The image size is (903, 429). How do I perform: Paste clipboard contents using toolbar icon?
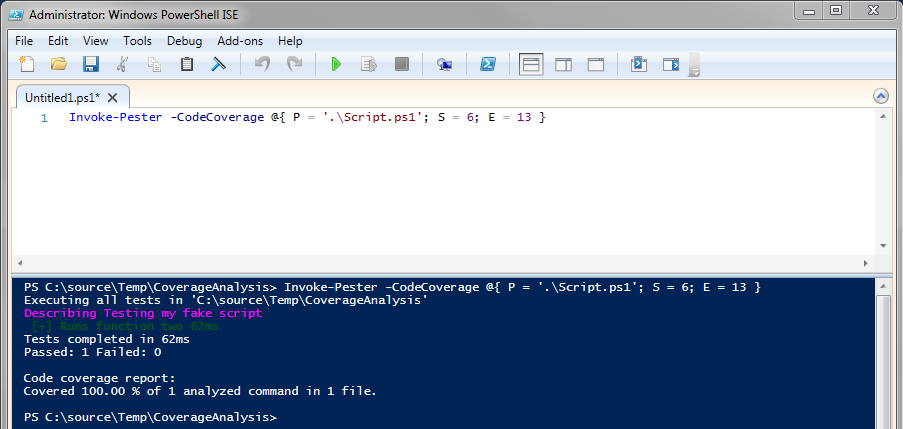[x=186, y=65]
